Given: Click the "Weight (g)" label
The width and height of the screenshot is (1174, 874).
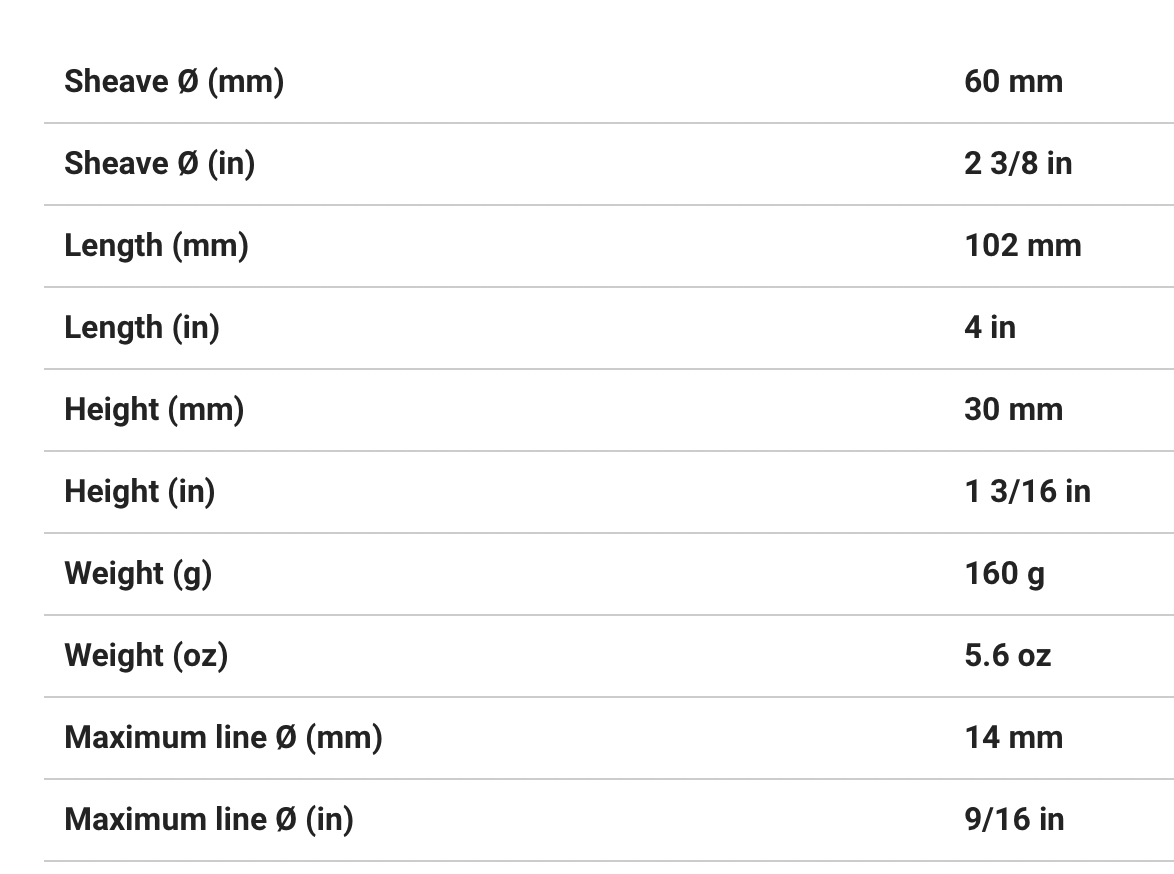Looking at the screenshot, I should [138, 574].
